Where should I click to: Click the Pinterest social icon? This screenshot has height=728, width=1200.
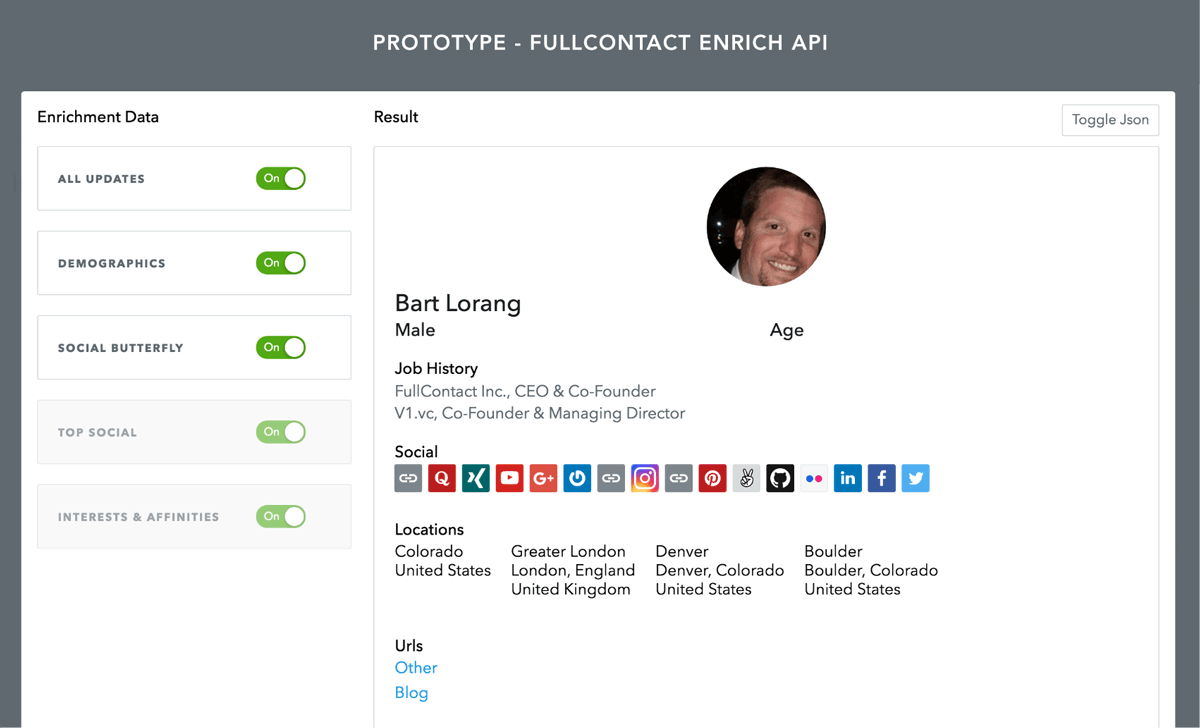713,478
